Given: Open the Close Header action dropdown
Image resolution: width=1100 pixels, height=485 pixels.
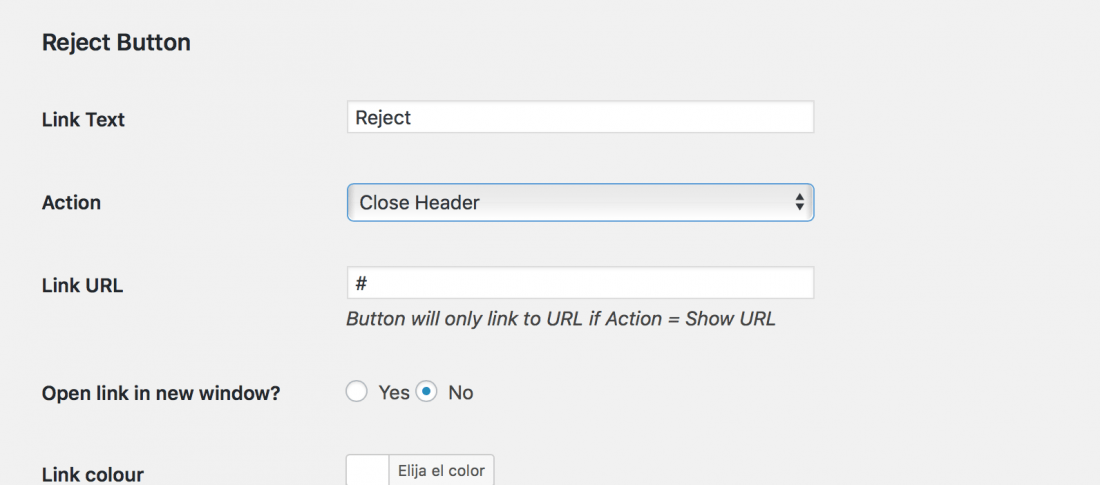Looking at the screenshot, I should click(580, 203).
